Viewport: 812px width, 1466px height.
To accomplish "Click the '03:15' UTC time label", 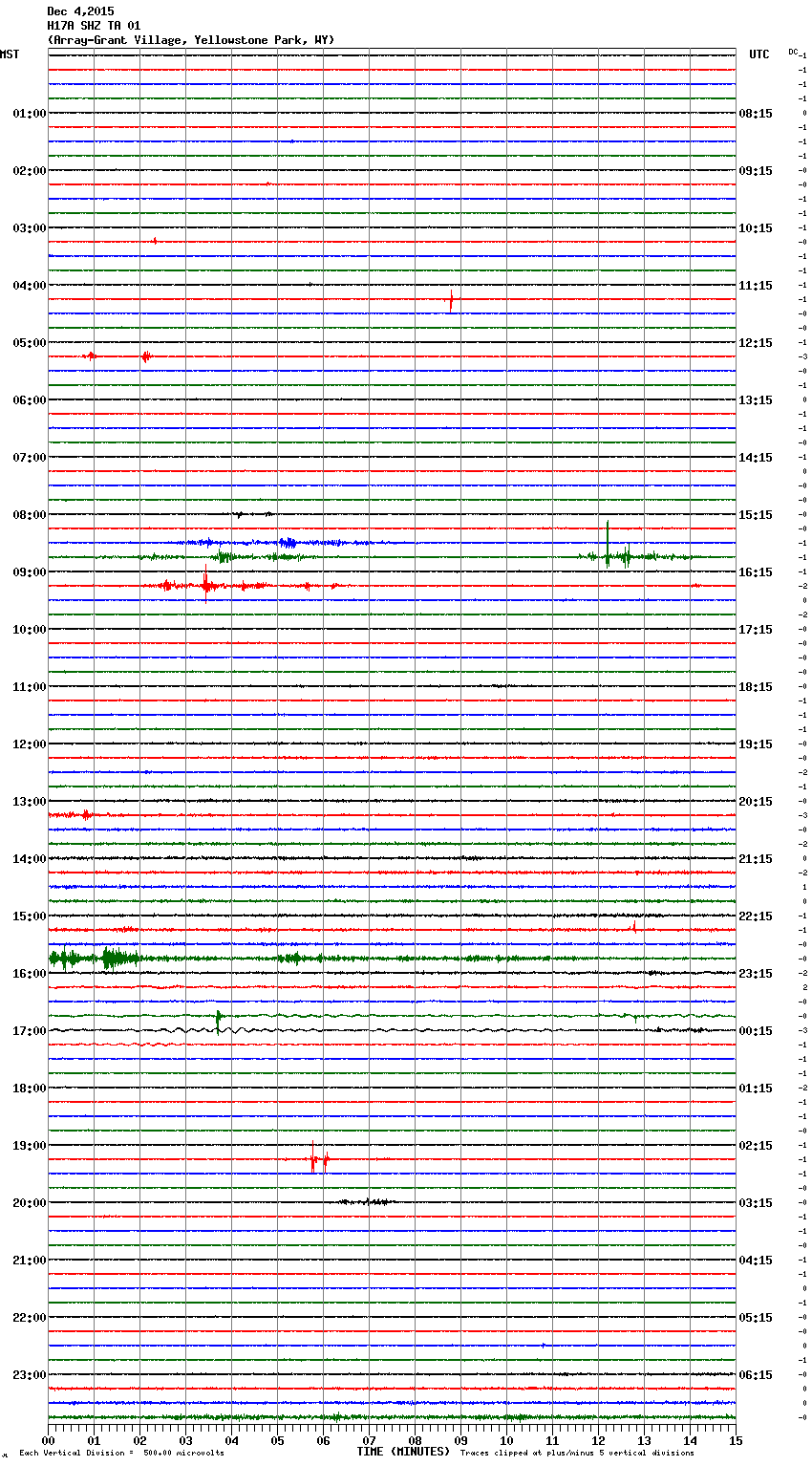I will tap(756, 1203).
